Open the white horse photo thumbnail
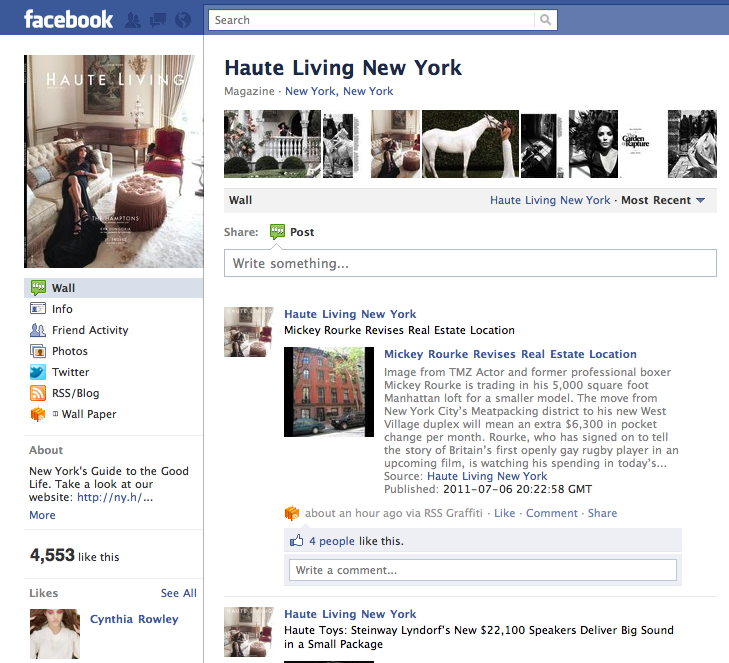 (470, 144)
